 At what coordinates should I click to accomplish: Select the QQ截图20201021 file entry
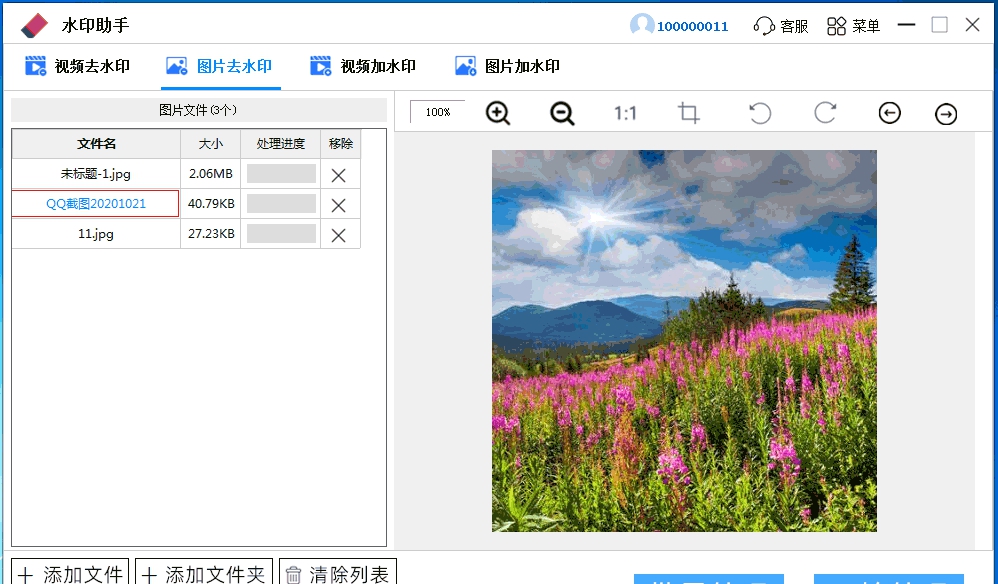[x=95, y=203]
